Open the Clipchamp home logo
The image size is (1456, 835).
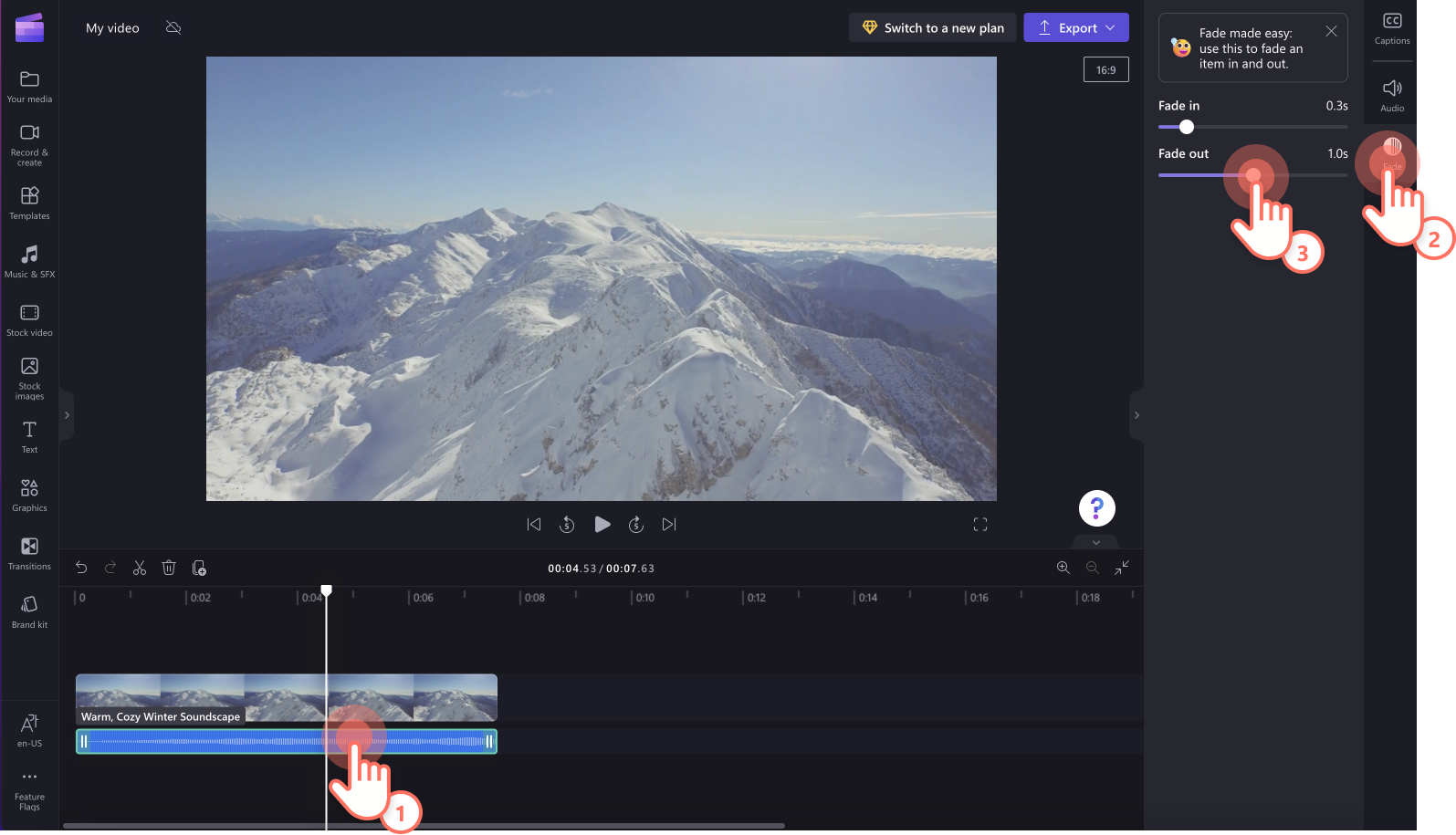click(29, 27)
